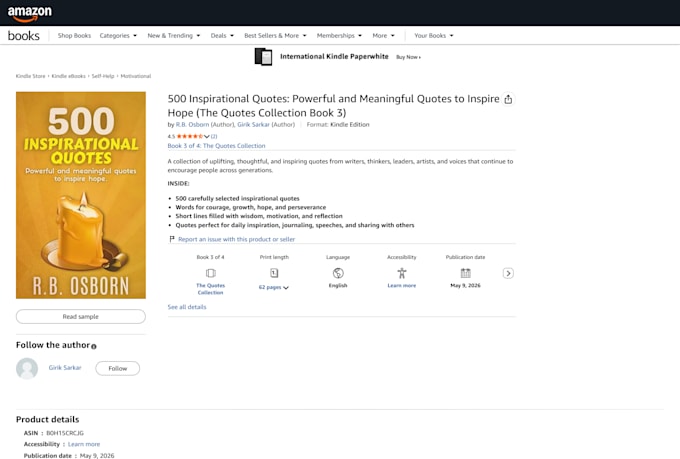Click the Amazon logo
The image size is (680, 459).
[x=29, y=13]
